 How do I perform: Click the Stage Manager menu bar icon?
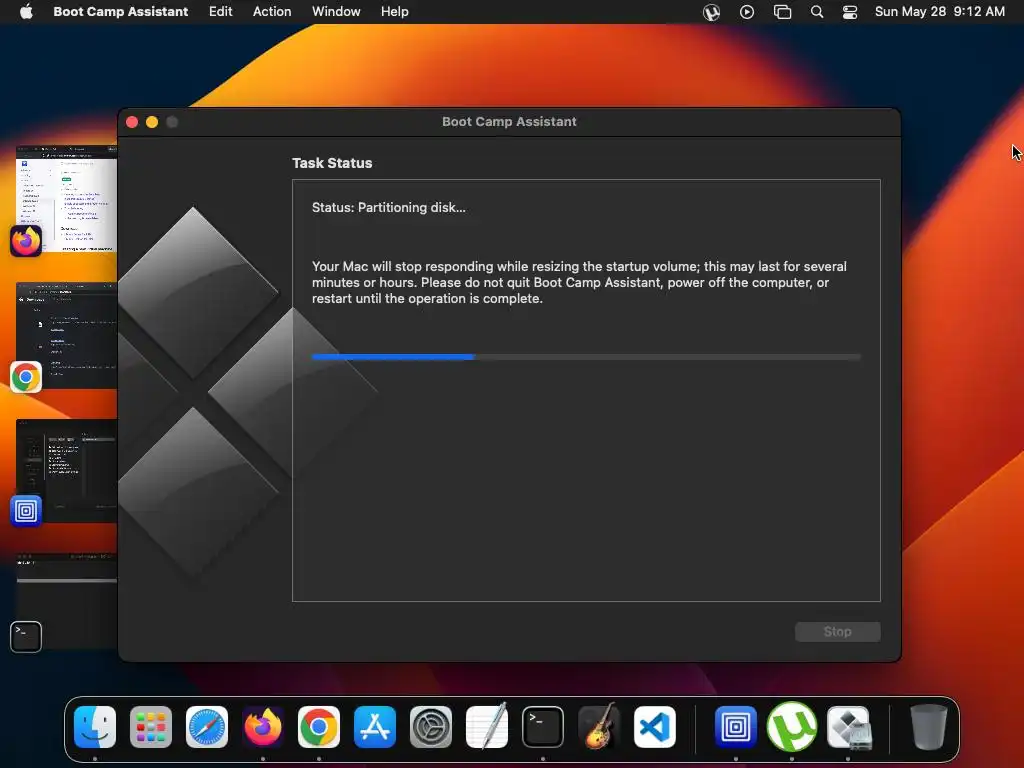tap(782, 12)
